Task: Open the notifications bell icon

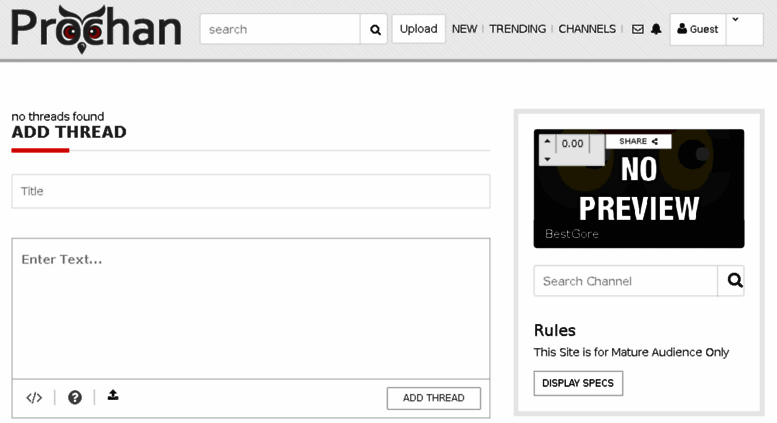Action: pyautogui.click(x=656, y=29)
